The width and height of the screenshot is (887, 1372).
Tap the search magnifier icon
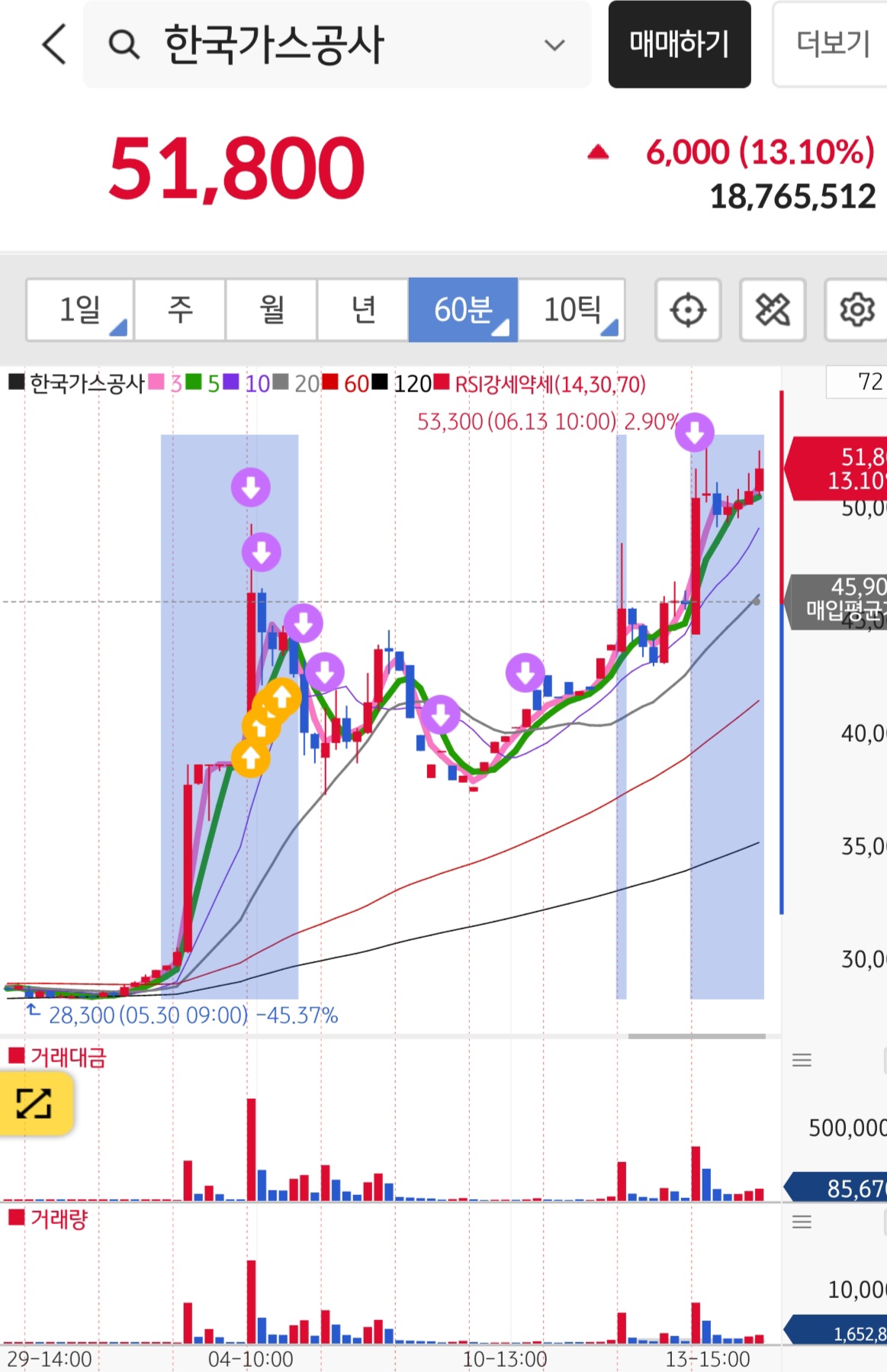(x=124, y=44)
